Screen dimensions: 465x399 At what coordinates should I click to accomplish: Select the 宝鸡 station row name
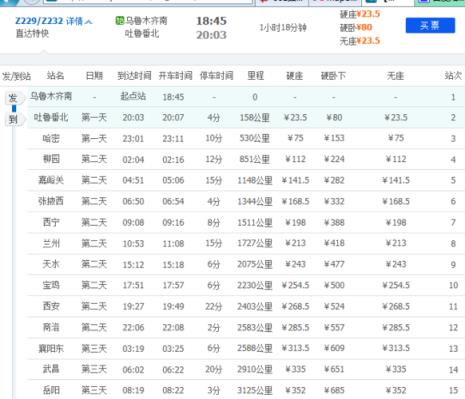[51, 285]
